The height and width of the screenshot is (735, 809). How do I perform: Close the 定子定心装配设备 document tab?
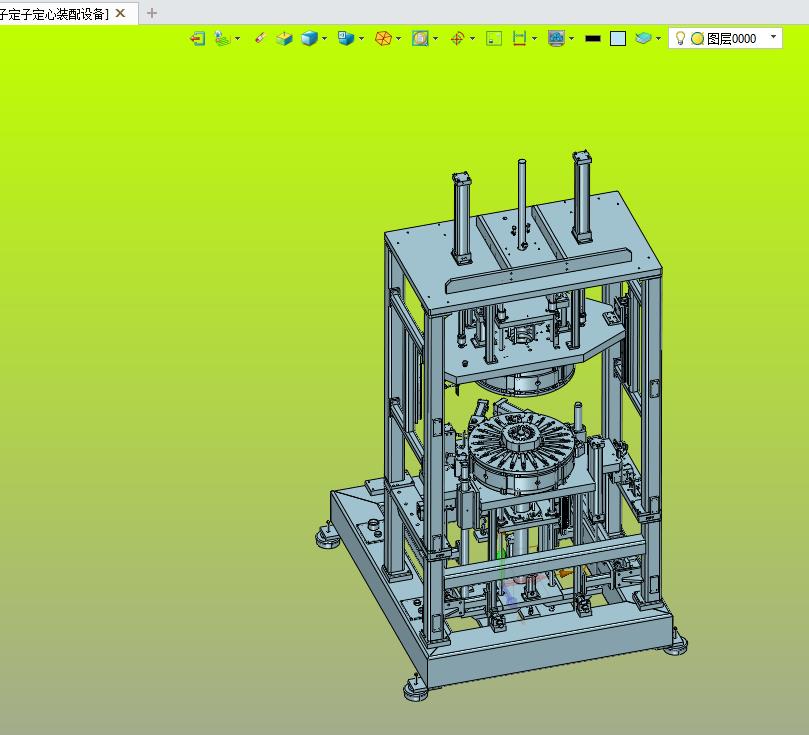120,13
